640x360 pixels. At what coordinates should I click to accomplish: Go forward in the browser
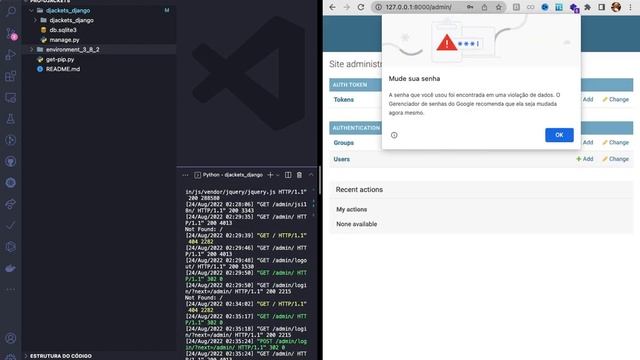347,7
